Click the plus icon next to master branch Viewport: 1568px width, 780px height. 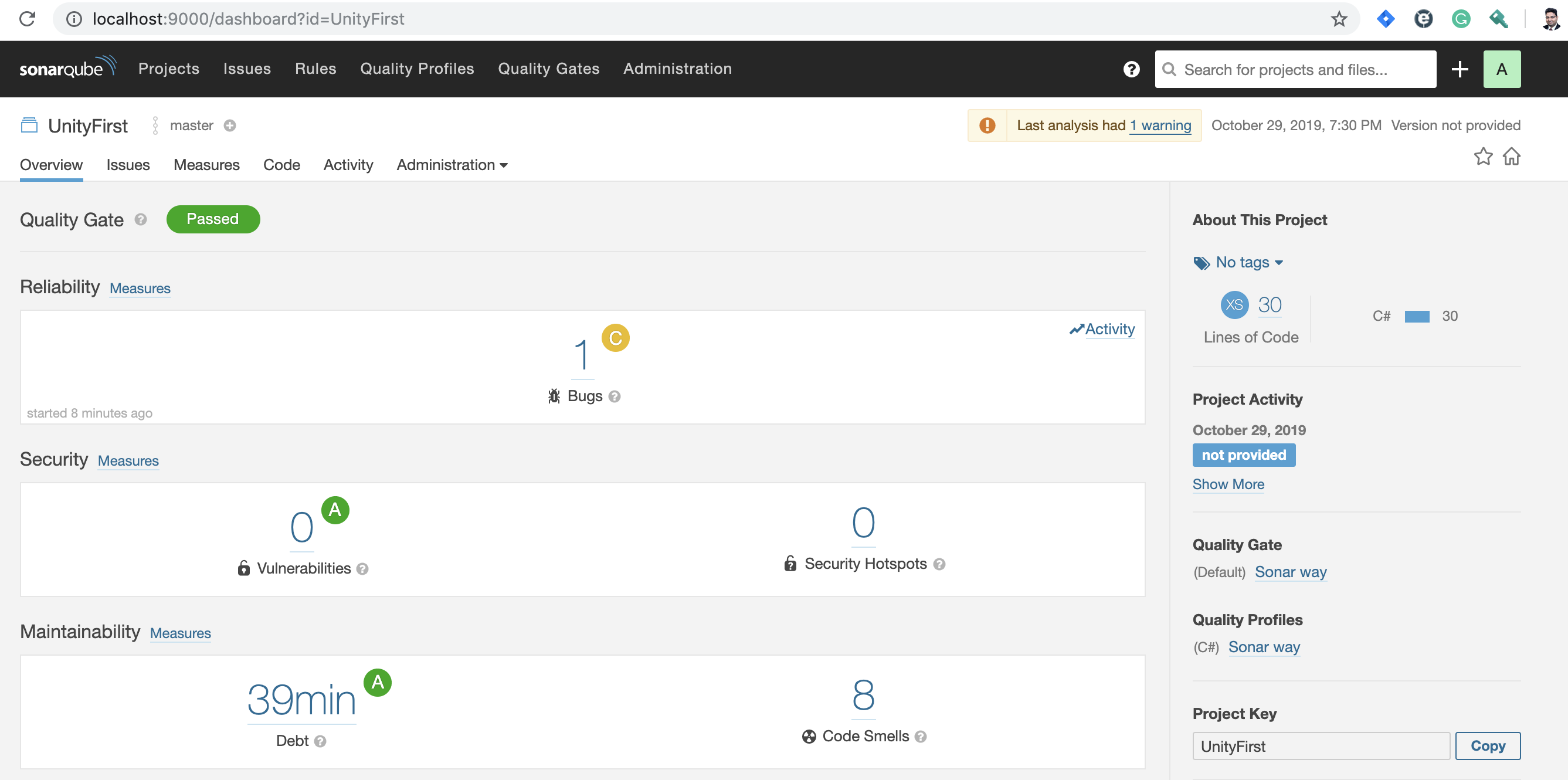point(229,126)
